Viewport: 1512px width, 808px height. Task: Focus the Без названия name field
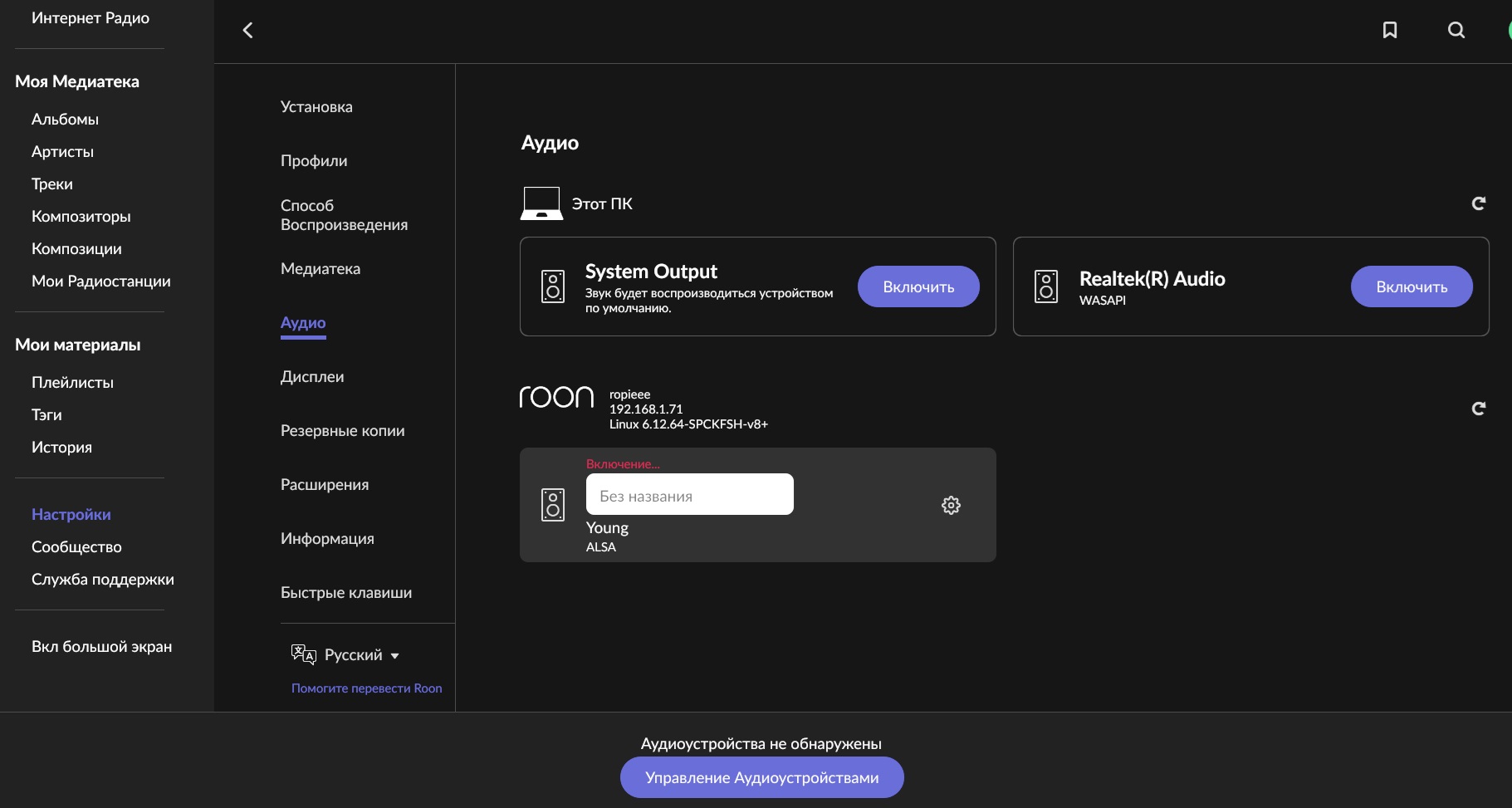[689, 495]
